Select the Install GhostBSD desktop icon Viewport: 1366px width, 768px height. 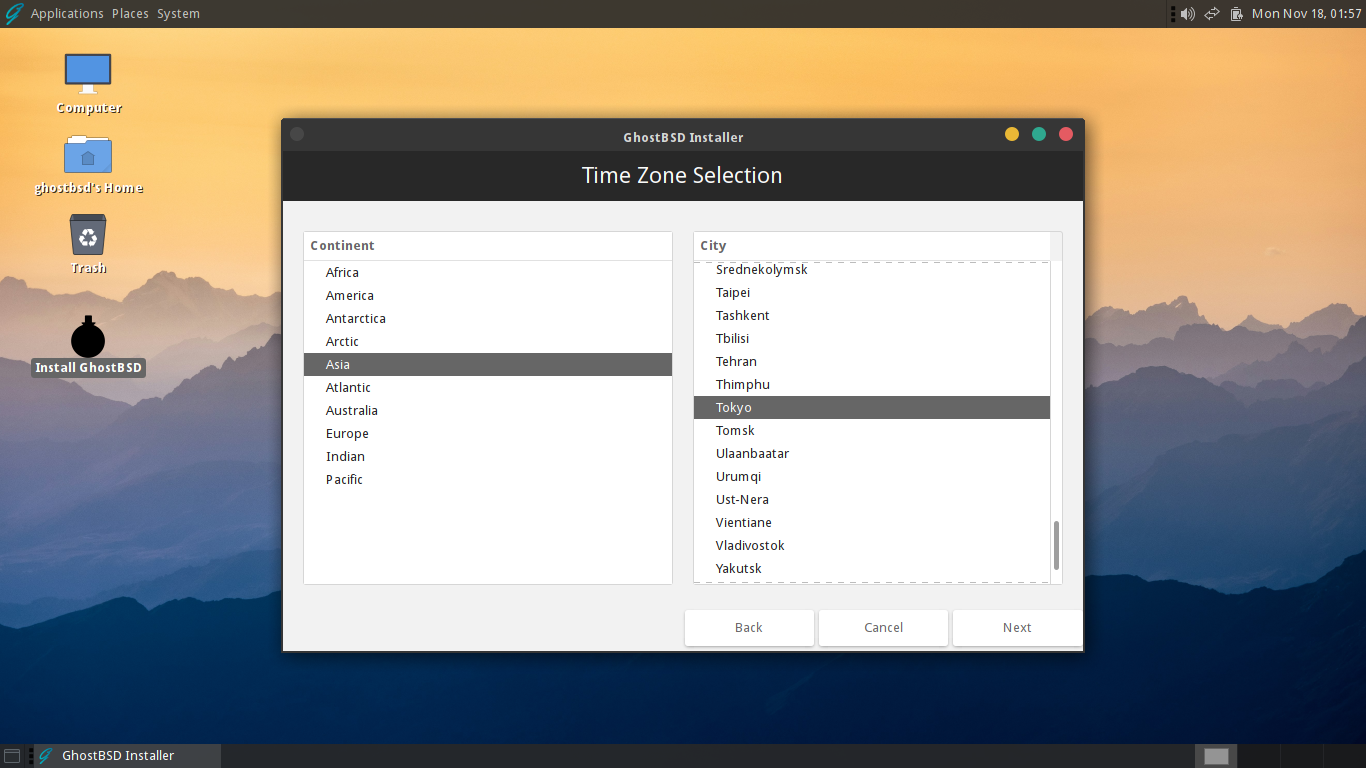88,346
